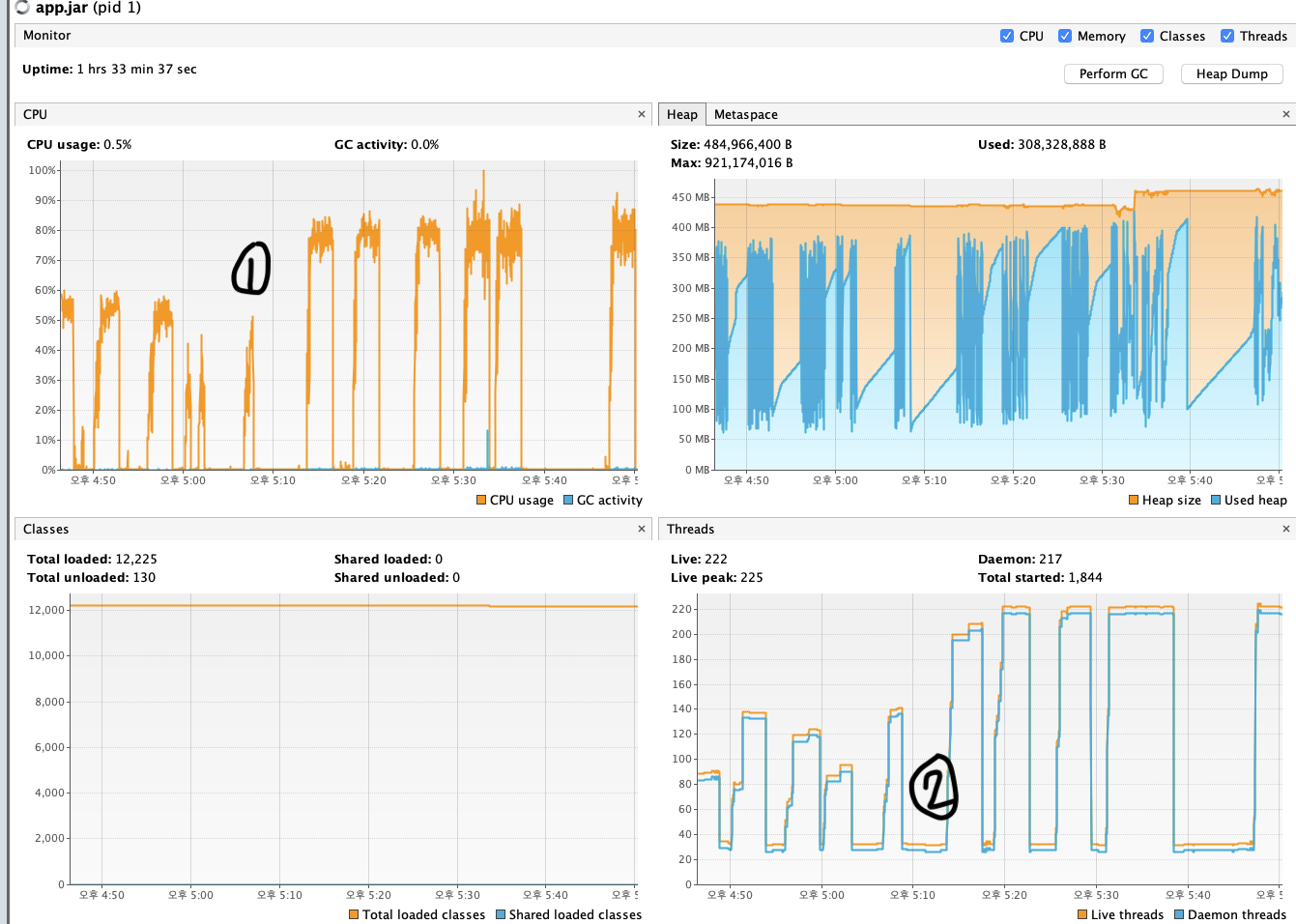Click the Heap size legend swatch
This screenshot has width=1296, height=924.
[x=1134, y=500]
